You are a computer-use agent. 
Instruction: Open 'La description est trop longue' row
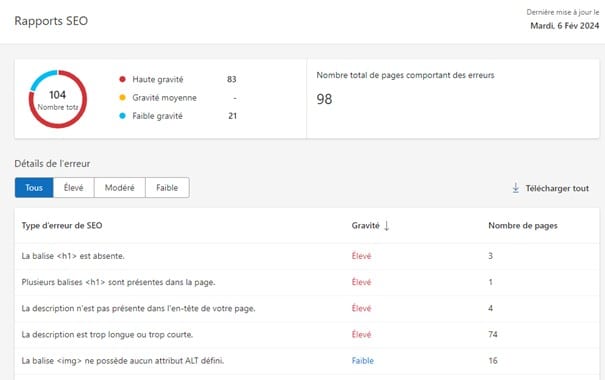pyautogui.click(x=307, y=334)
